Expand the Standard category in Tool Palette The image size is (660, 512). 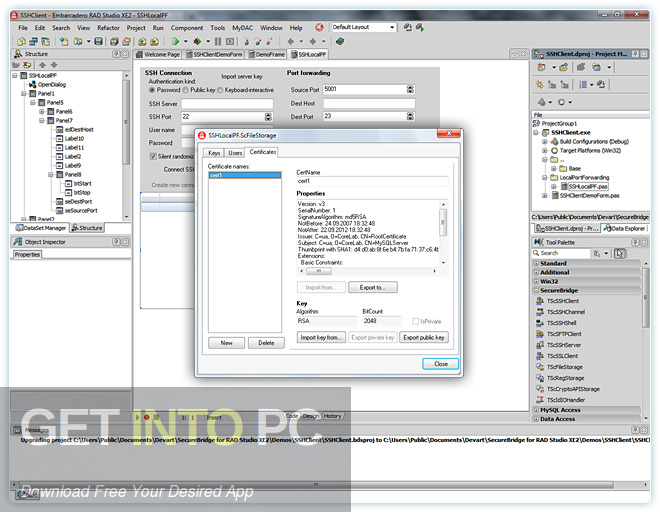[x=536, y=263]
